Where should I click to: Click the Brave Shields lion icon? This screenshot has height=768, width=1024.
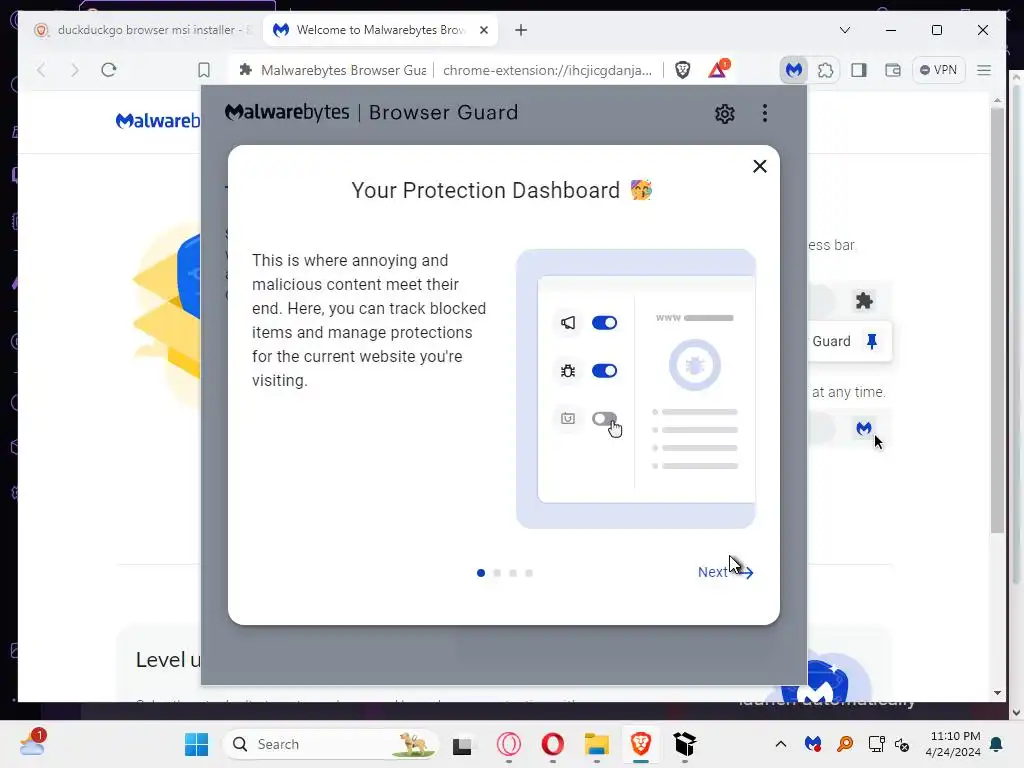pyautogui.click(x=682, y=70)
